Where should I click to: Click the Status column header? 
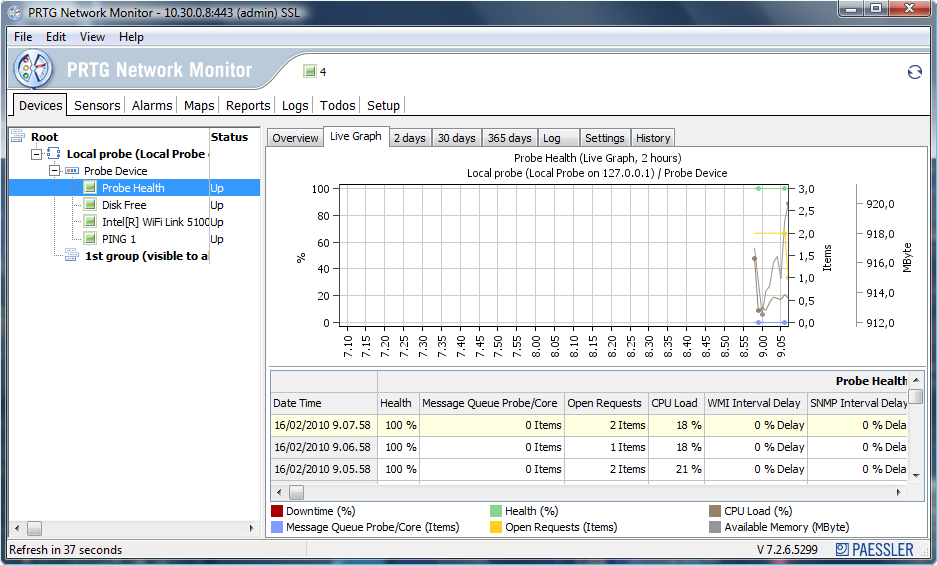[229, 137]
